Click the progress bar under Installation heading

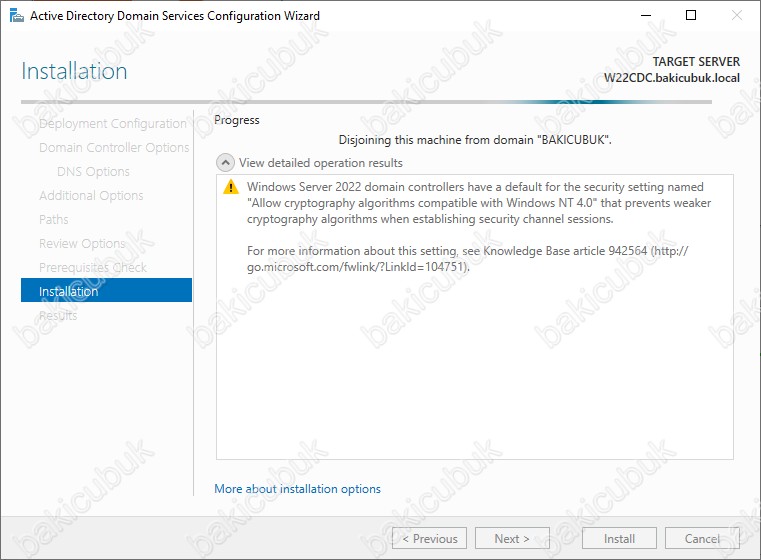366,102
